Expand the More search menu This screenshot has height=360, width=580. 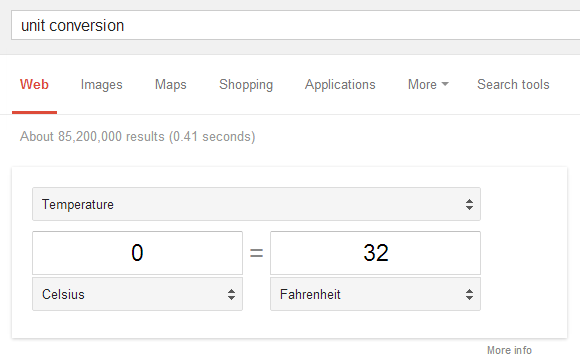[x=428, y=84]
